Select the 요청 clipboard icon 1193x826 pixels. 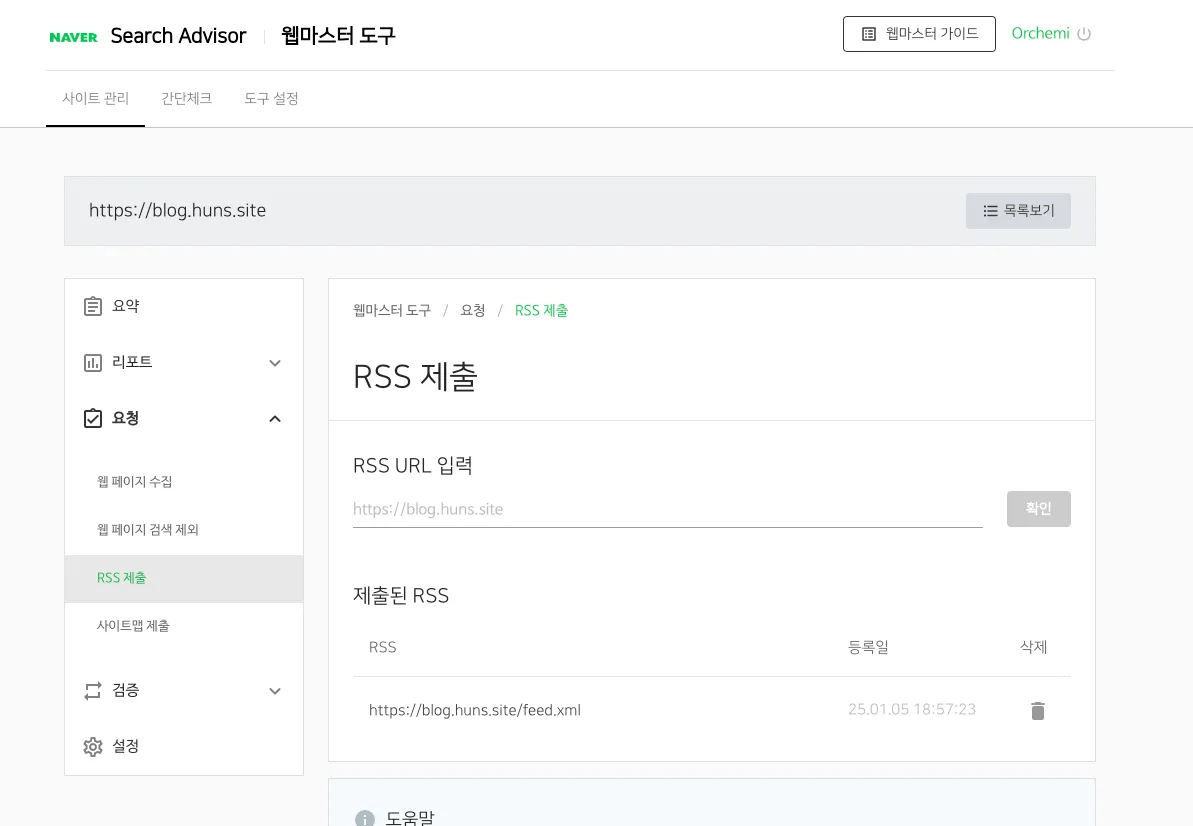[93, 418]
